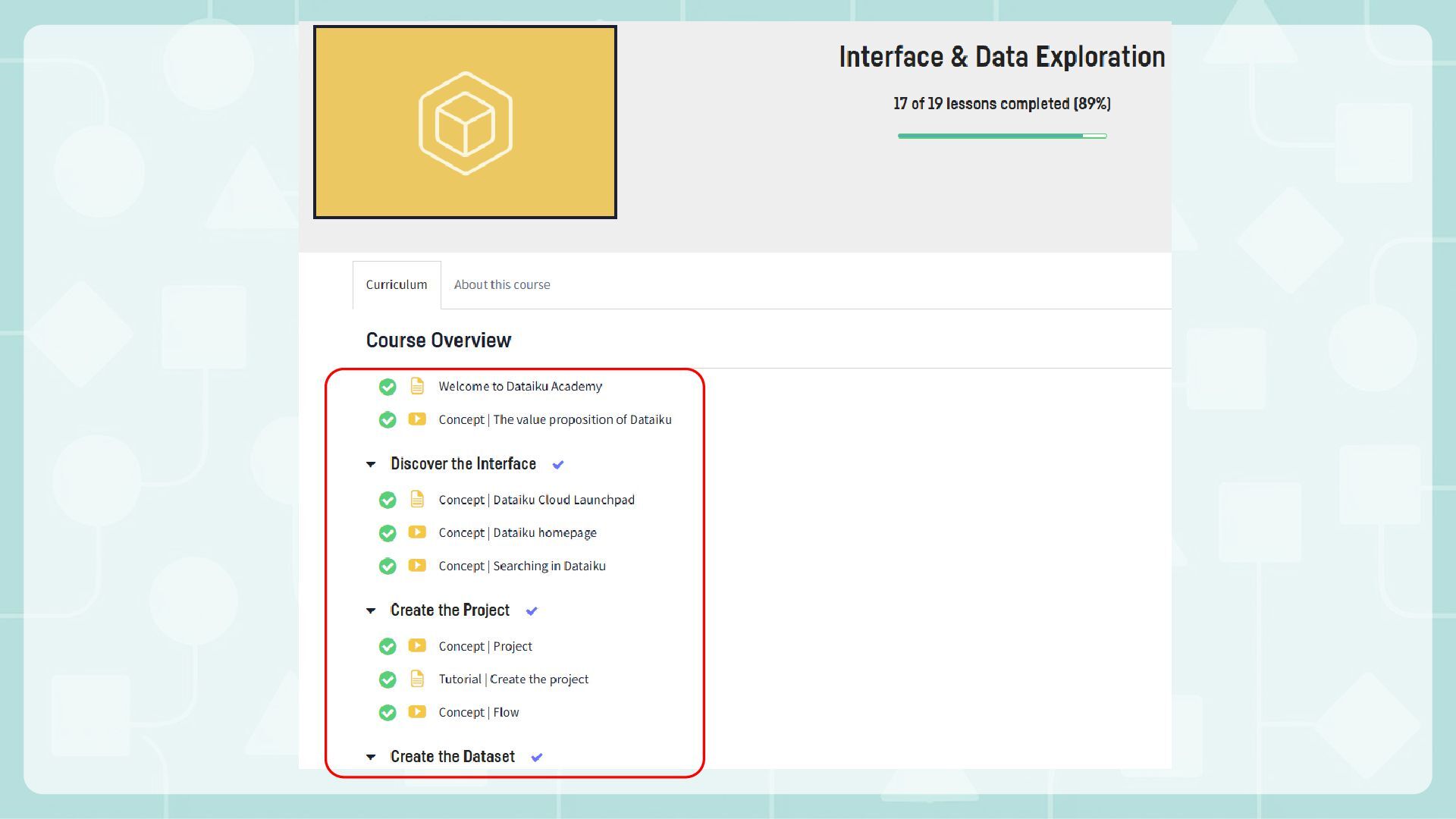
Task: Click video icon of value proposition lesson
Action: [417, 419]
